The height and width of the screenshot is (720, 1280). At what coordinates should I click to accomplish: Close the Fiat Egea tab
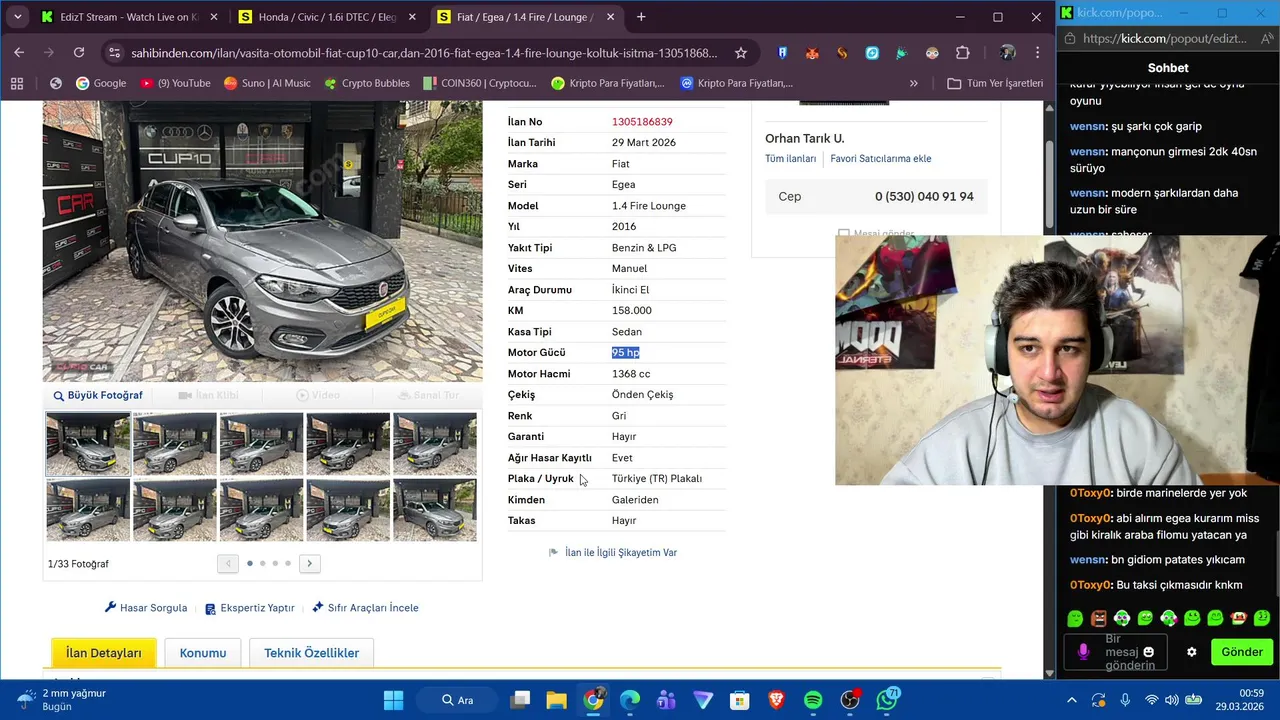point(609,17)
